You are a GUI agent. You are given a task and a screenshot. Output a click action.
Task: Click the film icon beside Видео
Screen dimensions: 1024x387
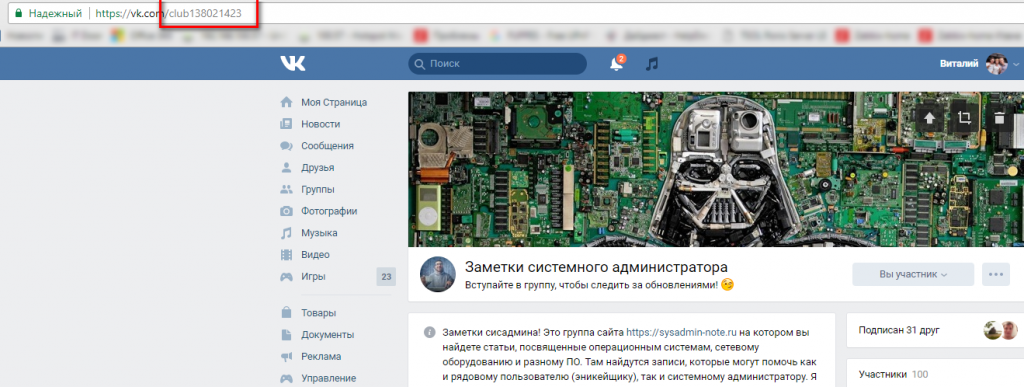point(286,255)
